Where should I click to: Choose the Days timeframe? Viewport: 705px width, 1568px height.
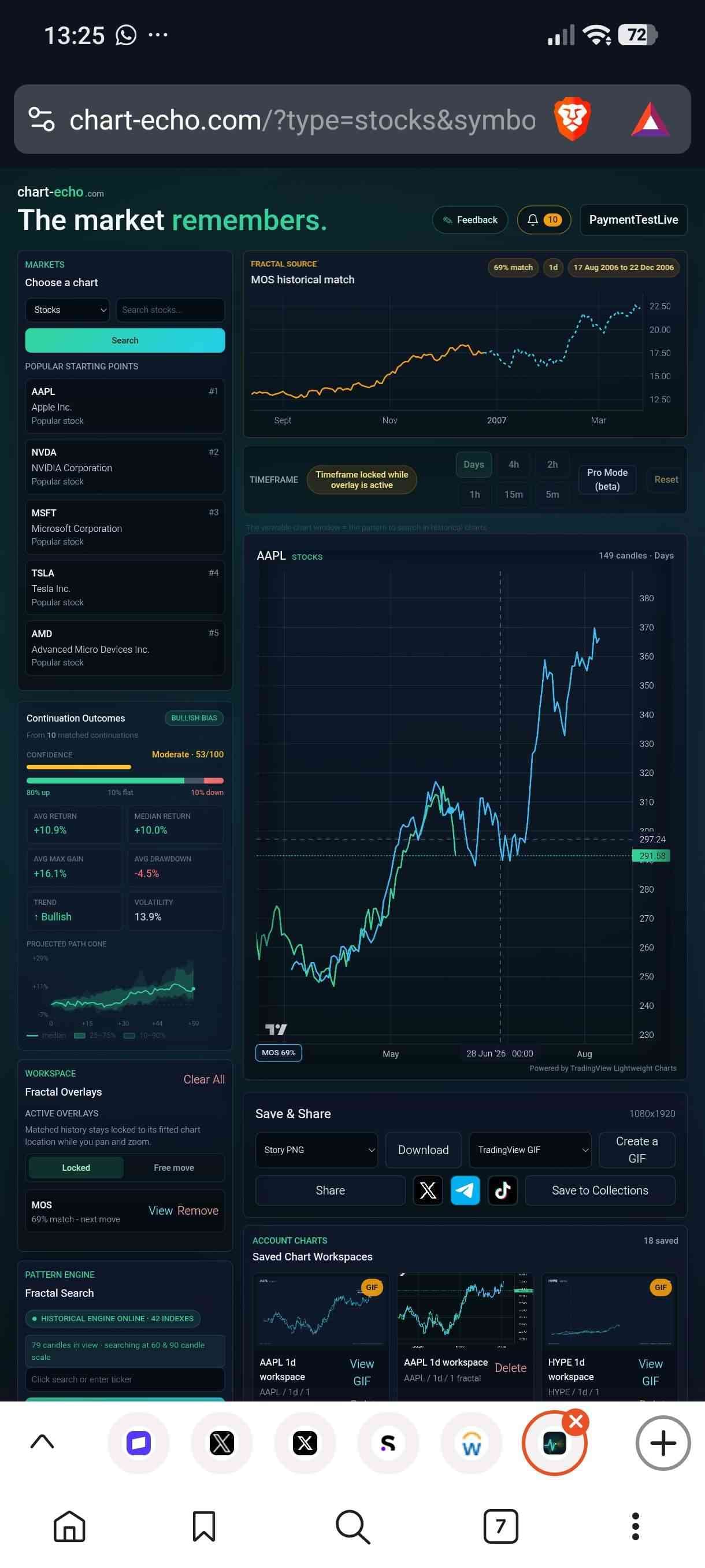(474, 464)
